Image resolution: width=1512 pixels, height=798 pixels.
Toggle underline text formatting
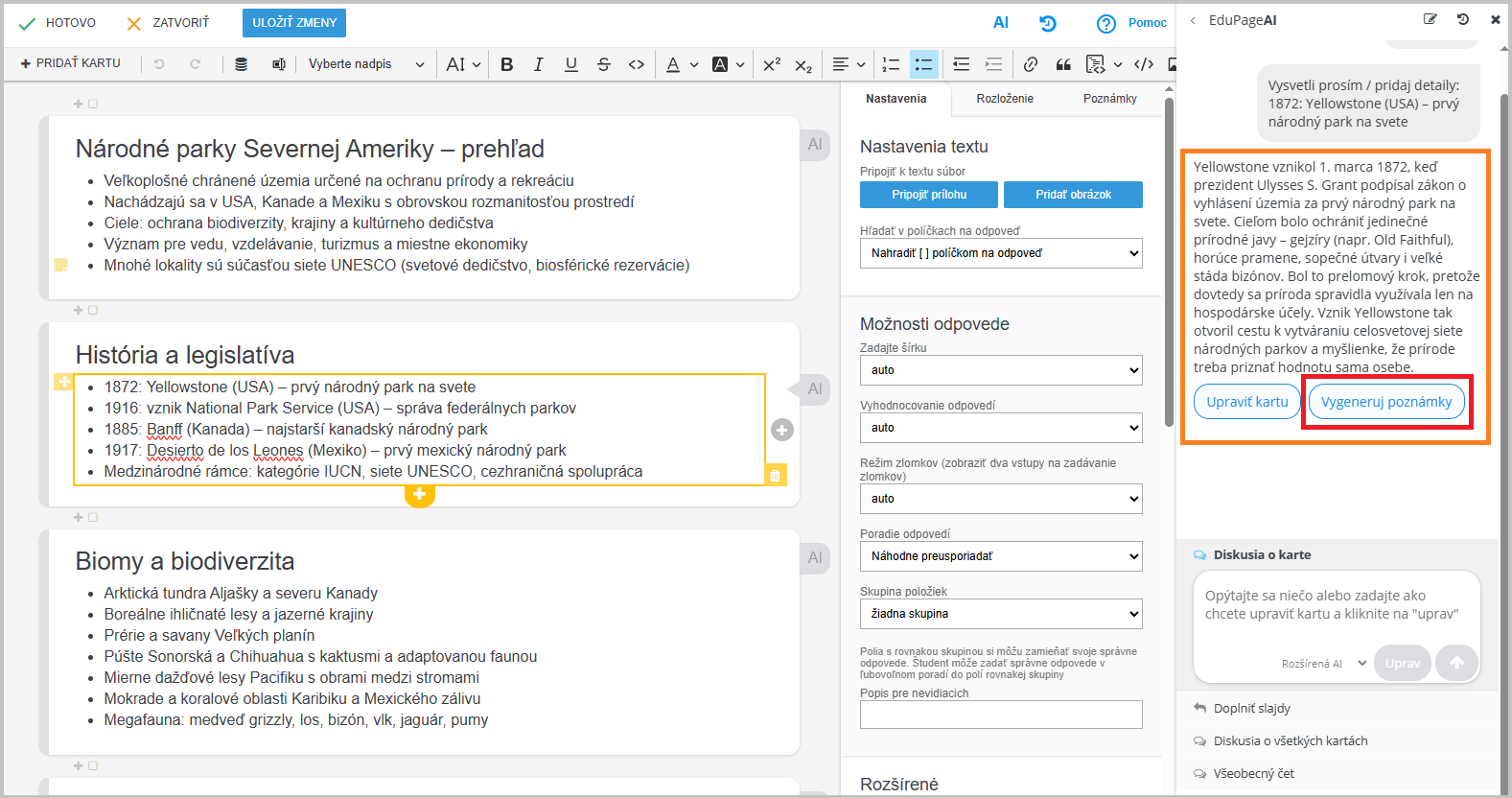click(x=571, y=64)
